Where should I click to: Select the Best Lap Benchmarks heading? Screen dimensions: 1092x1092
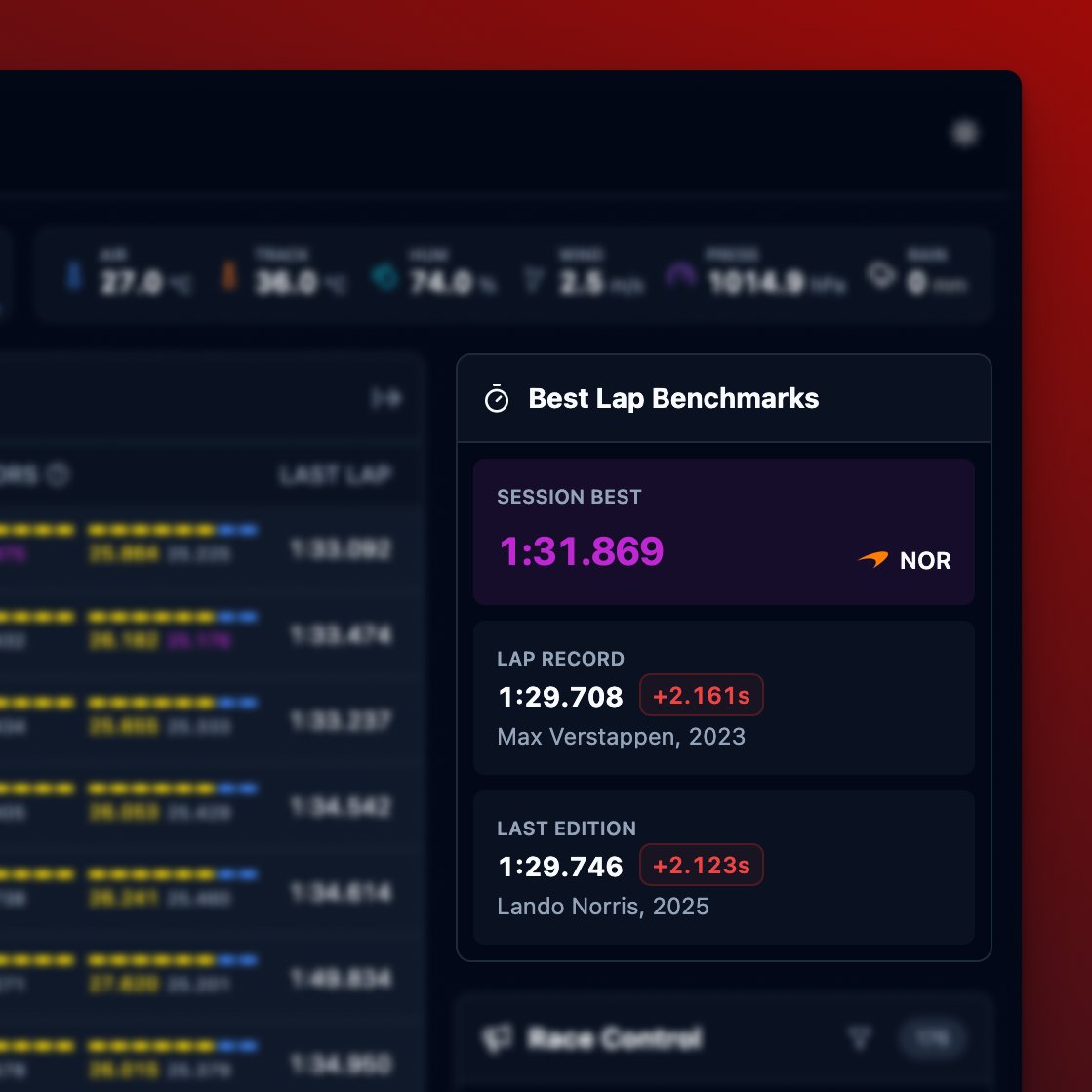673,398
